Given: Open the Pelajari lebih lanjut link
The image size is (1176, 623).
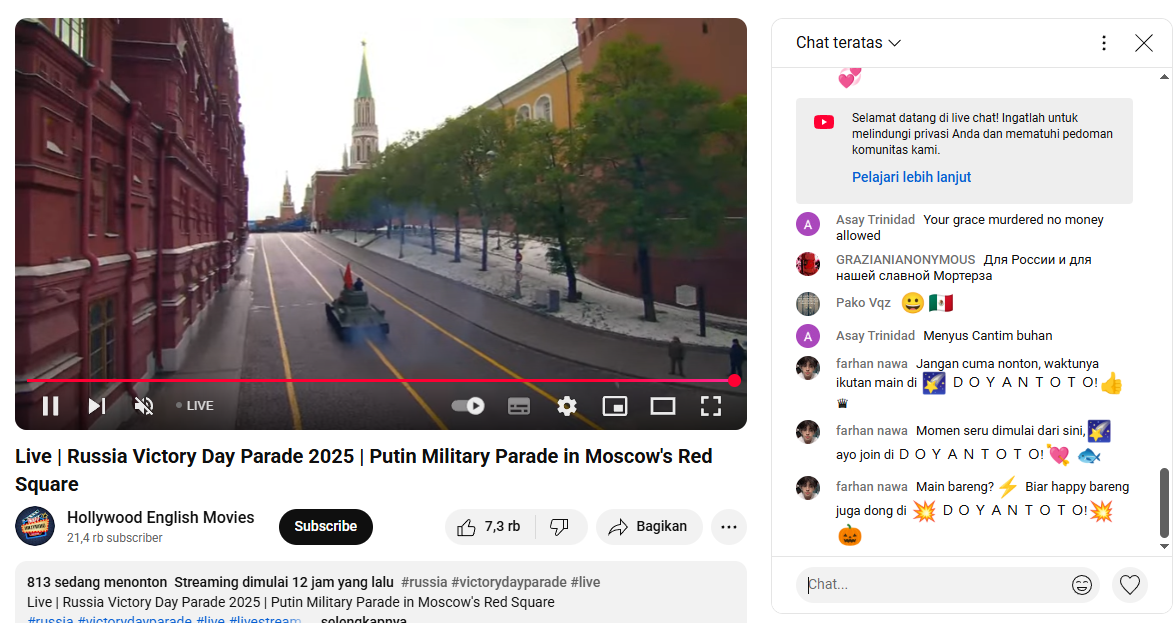Looking at the screenshot, I should [911, 177].
